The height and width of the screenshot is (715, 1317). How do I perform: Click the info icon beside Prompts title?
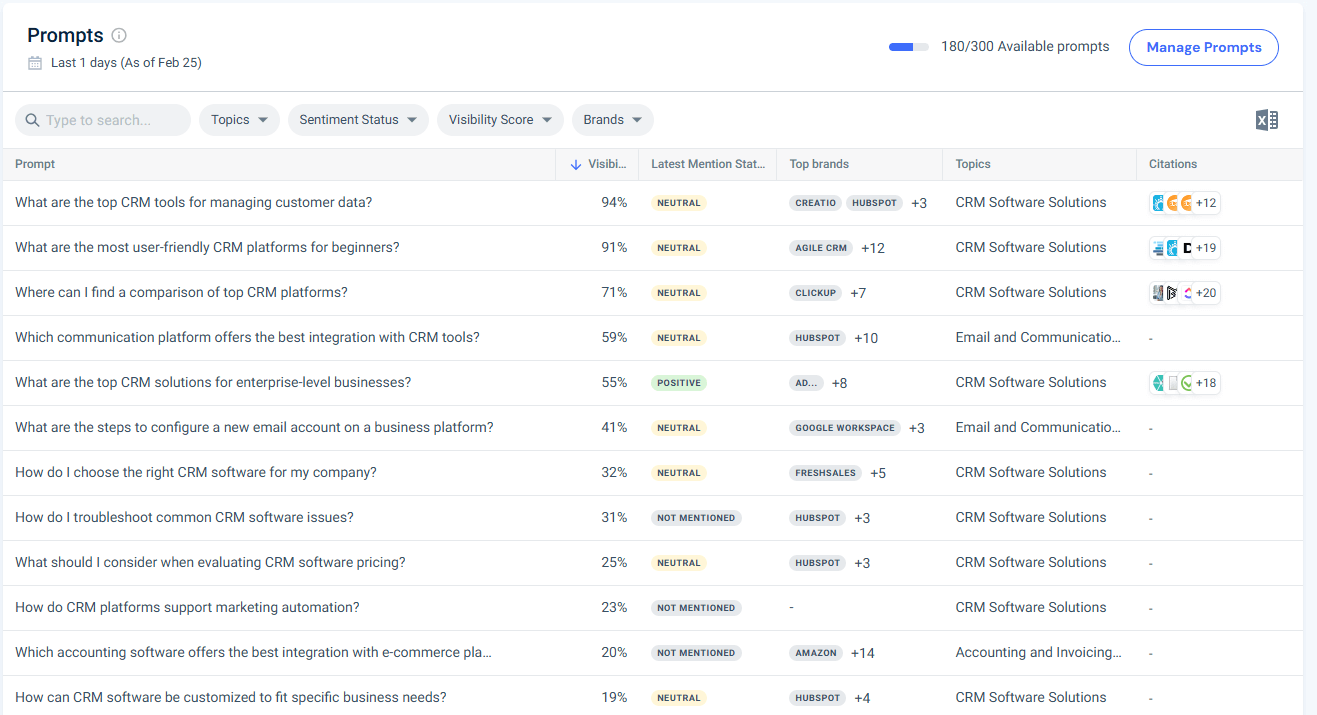click(119, 35)
